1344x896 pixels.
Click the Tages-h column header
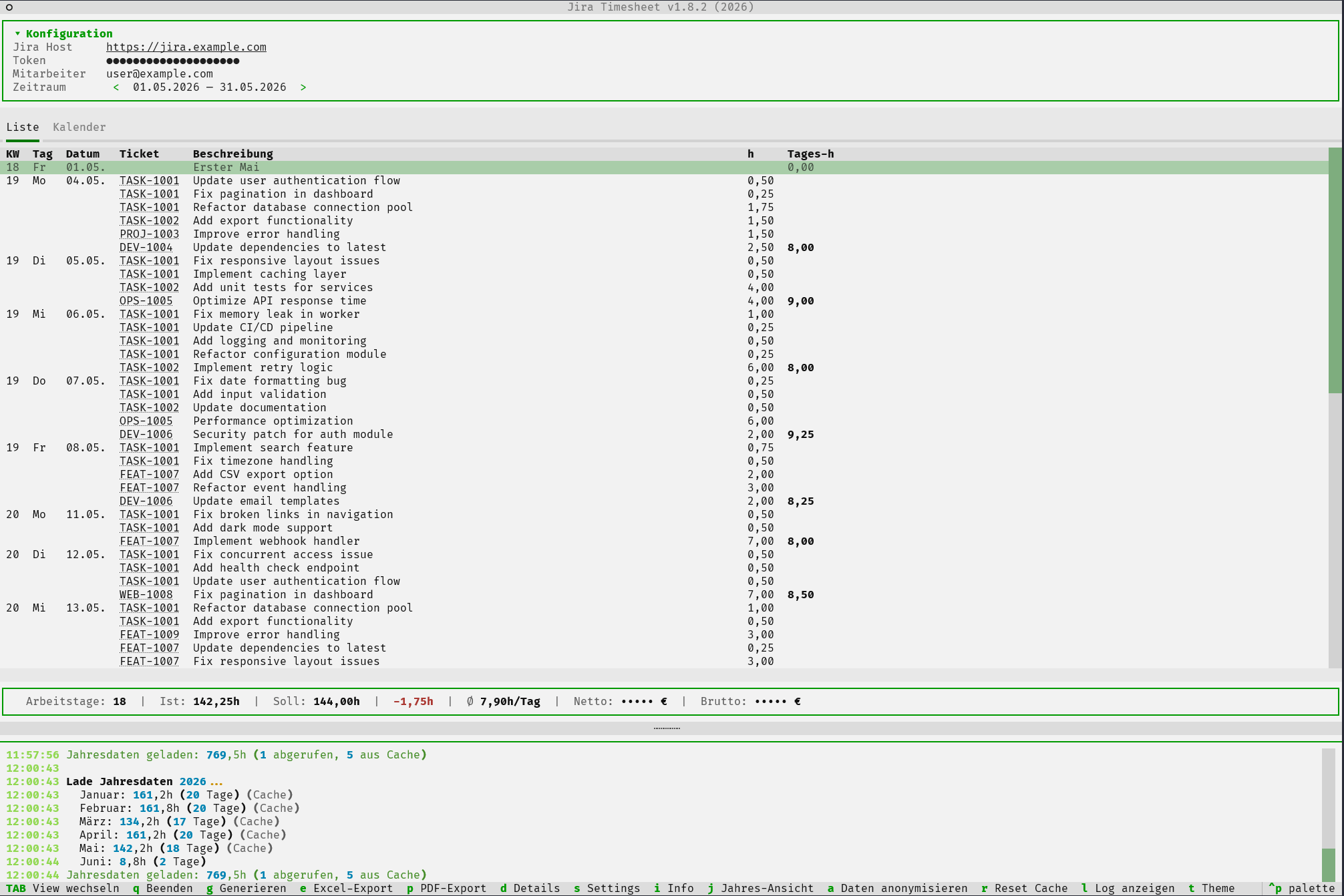811,154
